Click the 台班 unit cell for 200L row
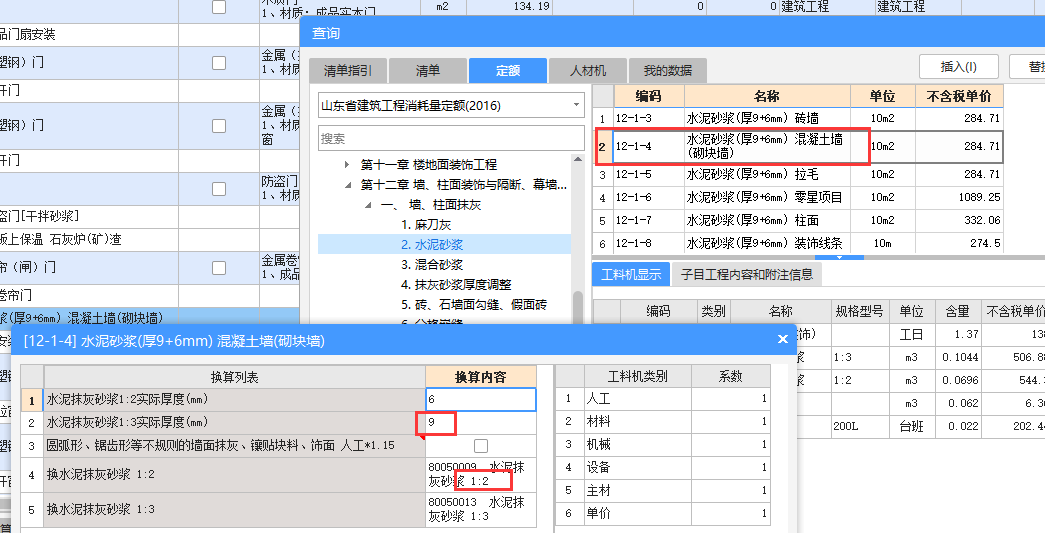 point(912,426)
